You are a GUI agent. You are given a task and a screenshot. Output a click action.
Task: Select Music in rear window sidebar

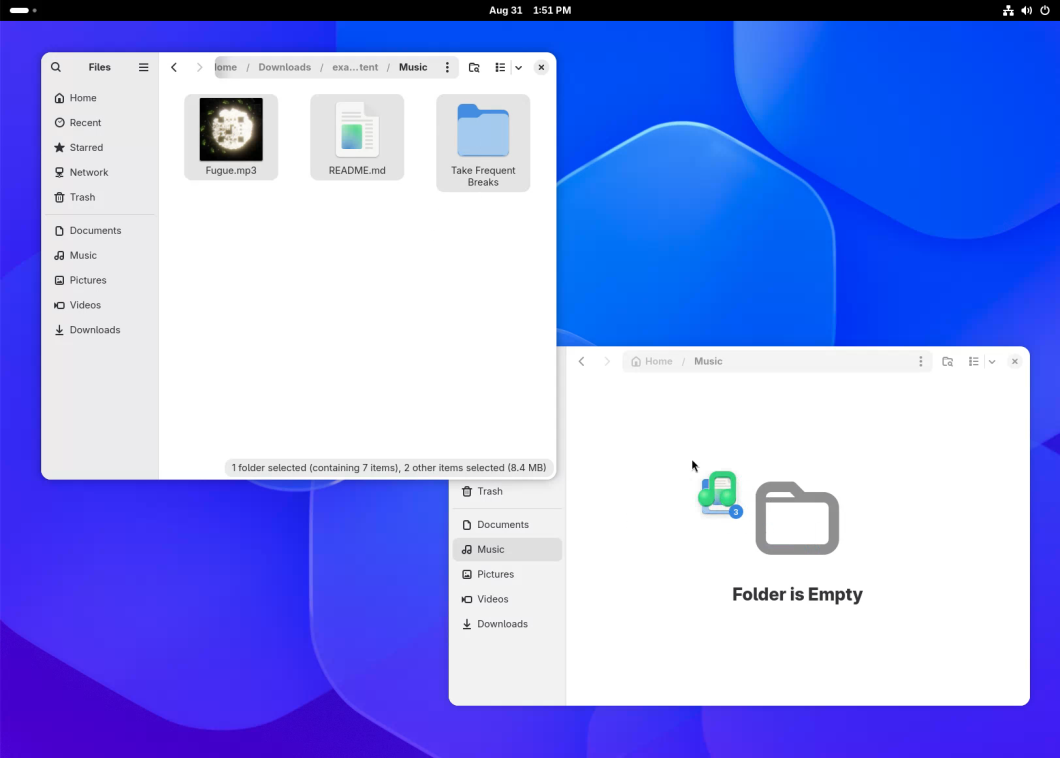click(x=507, y=550)
